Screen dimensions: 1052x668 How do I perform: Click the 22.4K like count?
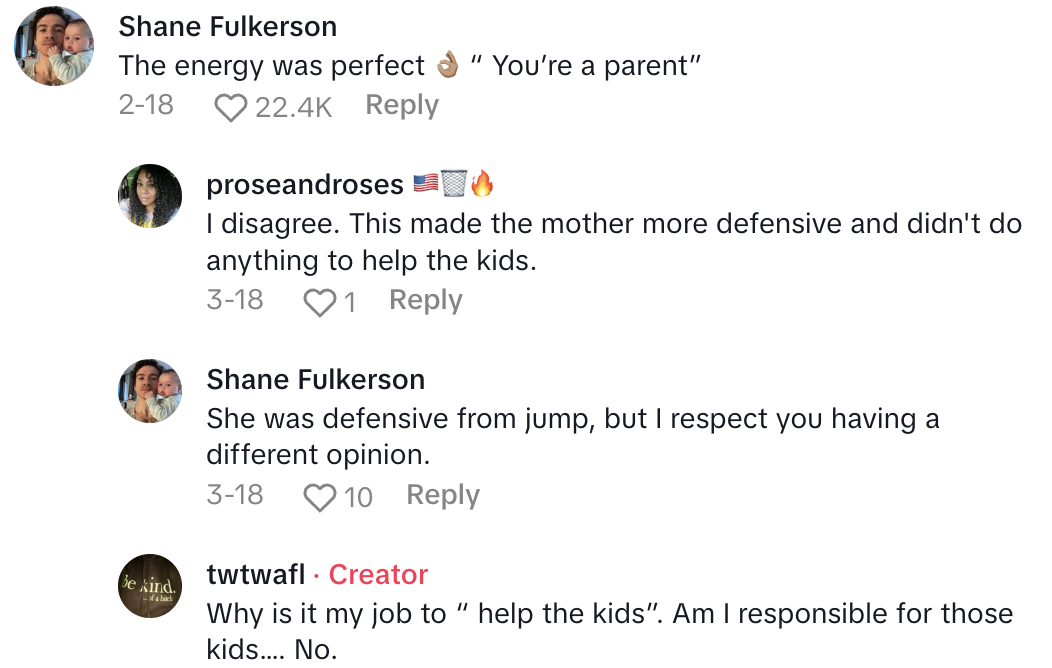[293, 107]
